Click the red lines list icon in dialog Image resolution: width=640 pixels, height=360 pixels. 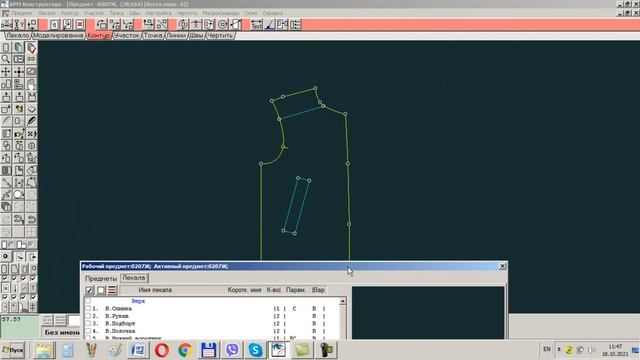(112, 290)
